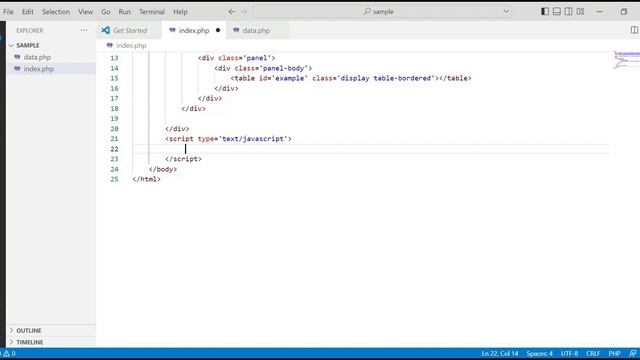Click line number 13 in gutter

114,58
